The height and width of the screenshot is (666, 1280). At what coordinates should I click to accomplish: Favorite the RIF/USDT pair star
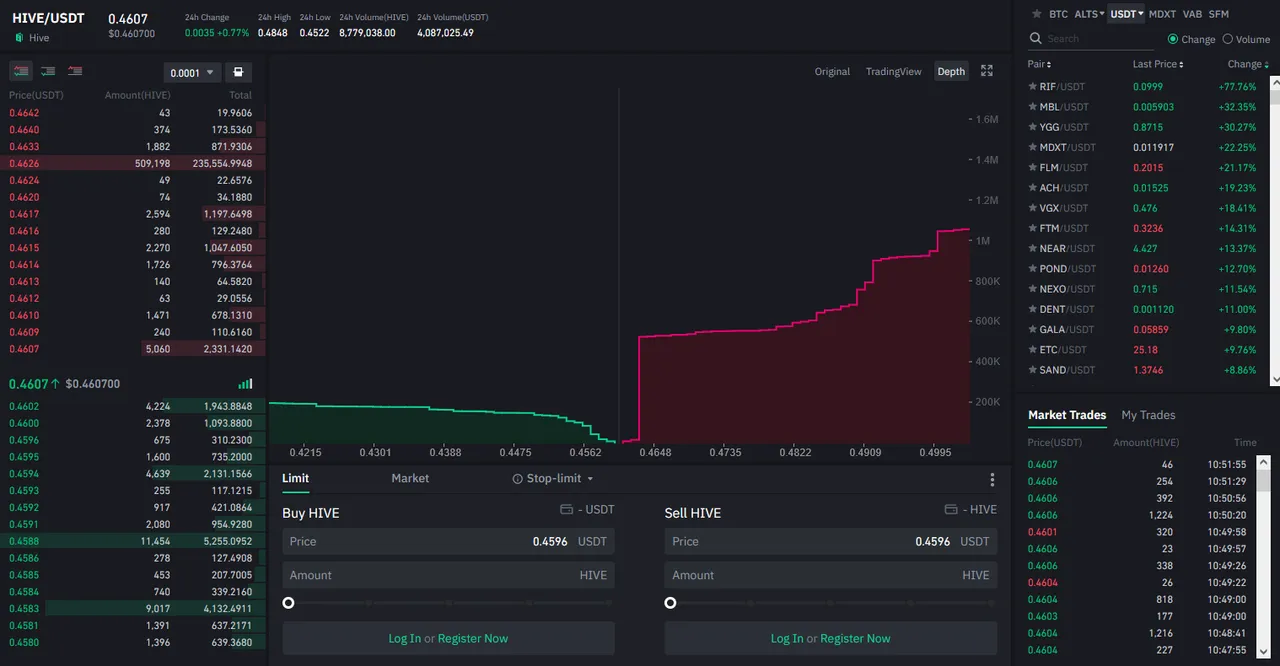click(x=1032, y=87)
